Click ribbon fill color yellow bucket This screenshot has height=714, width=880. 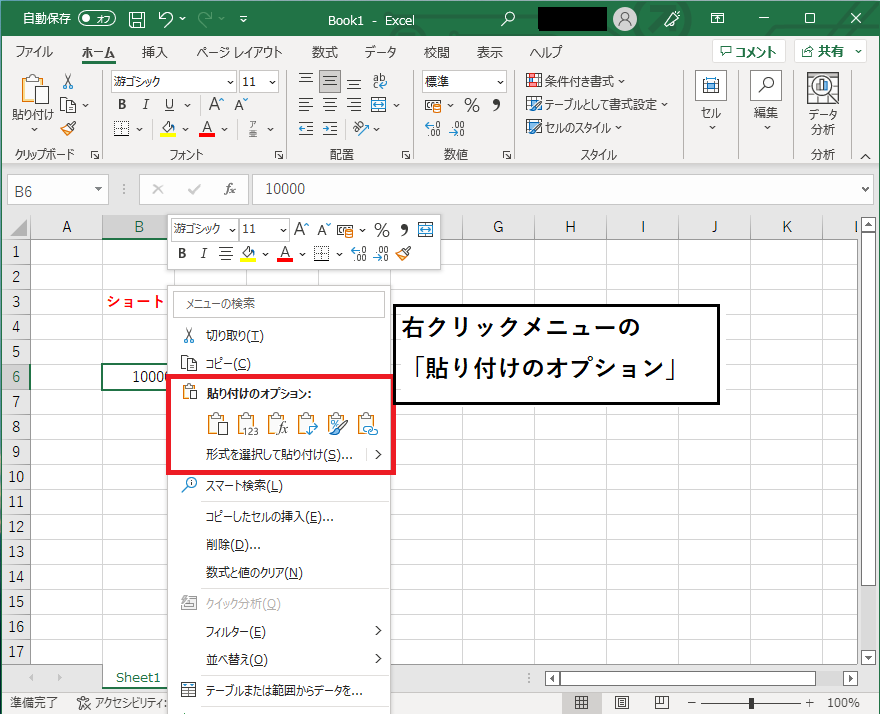tap(168, 129)
